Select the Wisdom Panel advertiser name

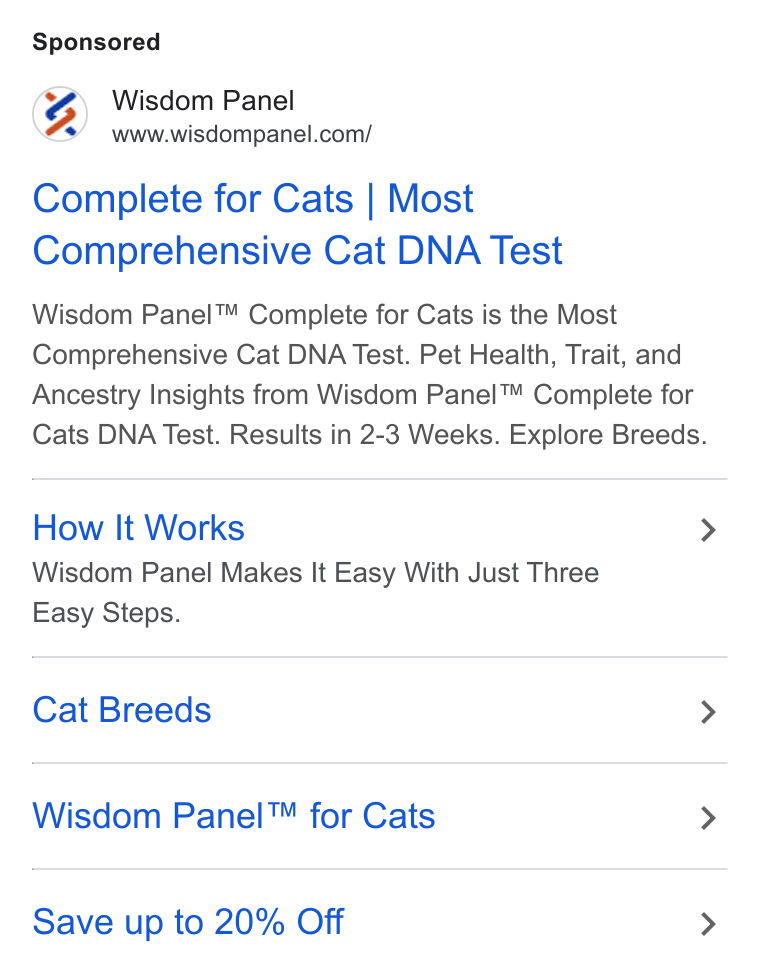203,101
